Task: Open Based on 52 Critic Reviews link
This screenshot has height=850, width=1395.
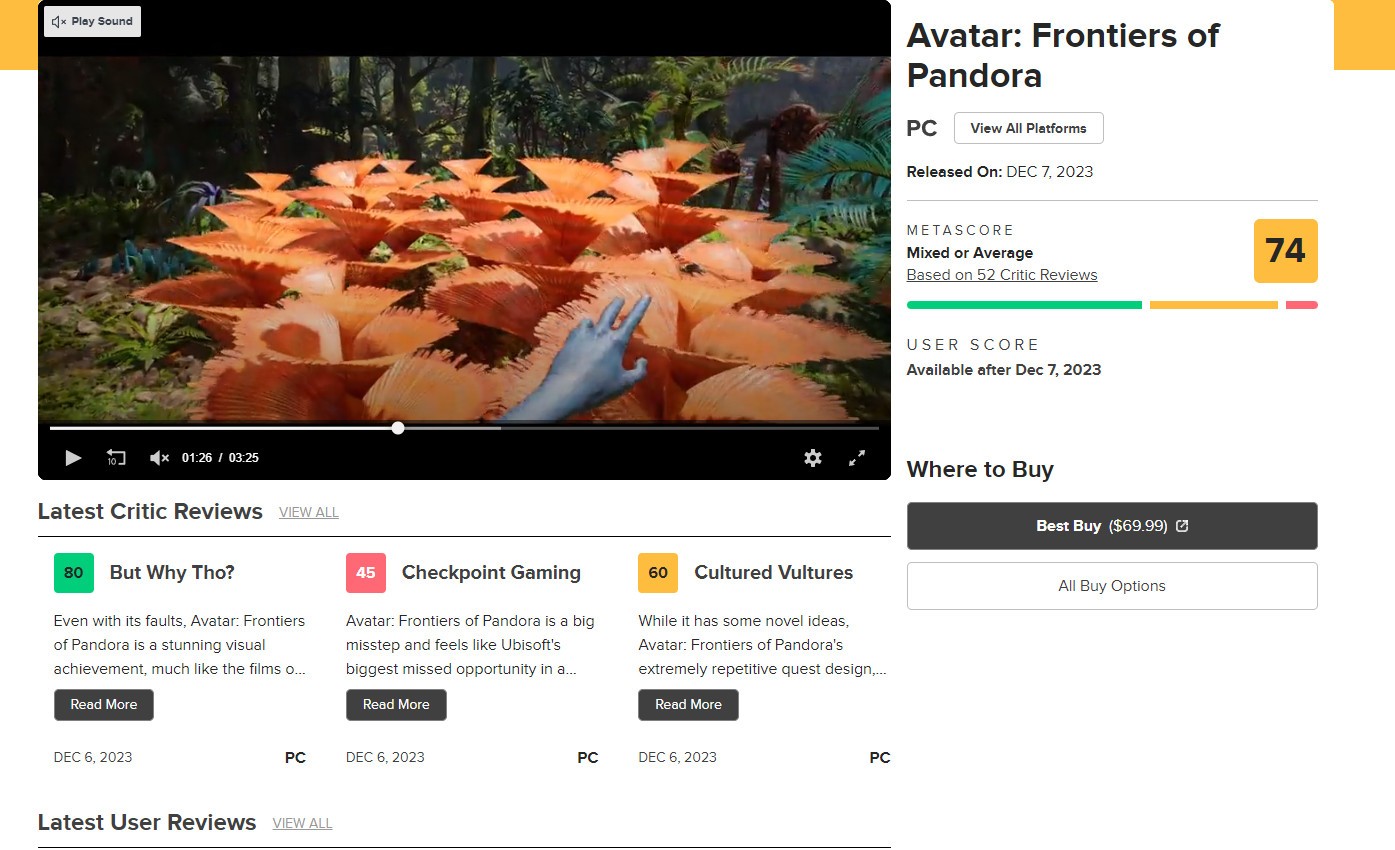Action: point(1001,275)
